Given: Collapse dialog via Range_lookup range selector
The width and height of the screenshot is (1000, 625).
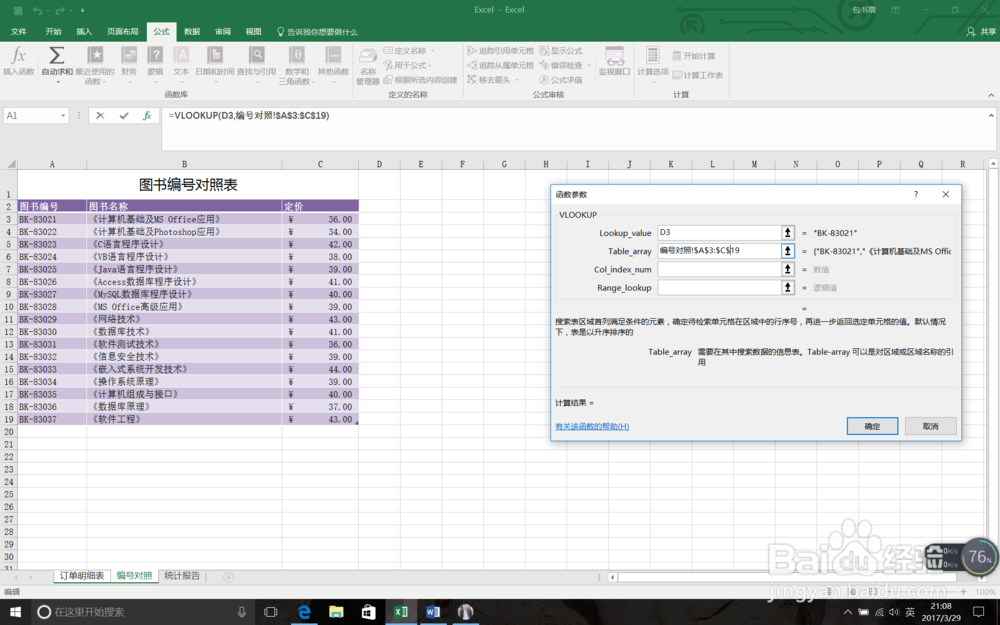Looking at the screenshot, I should click(788, 288).
